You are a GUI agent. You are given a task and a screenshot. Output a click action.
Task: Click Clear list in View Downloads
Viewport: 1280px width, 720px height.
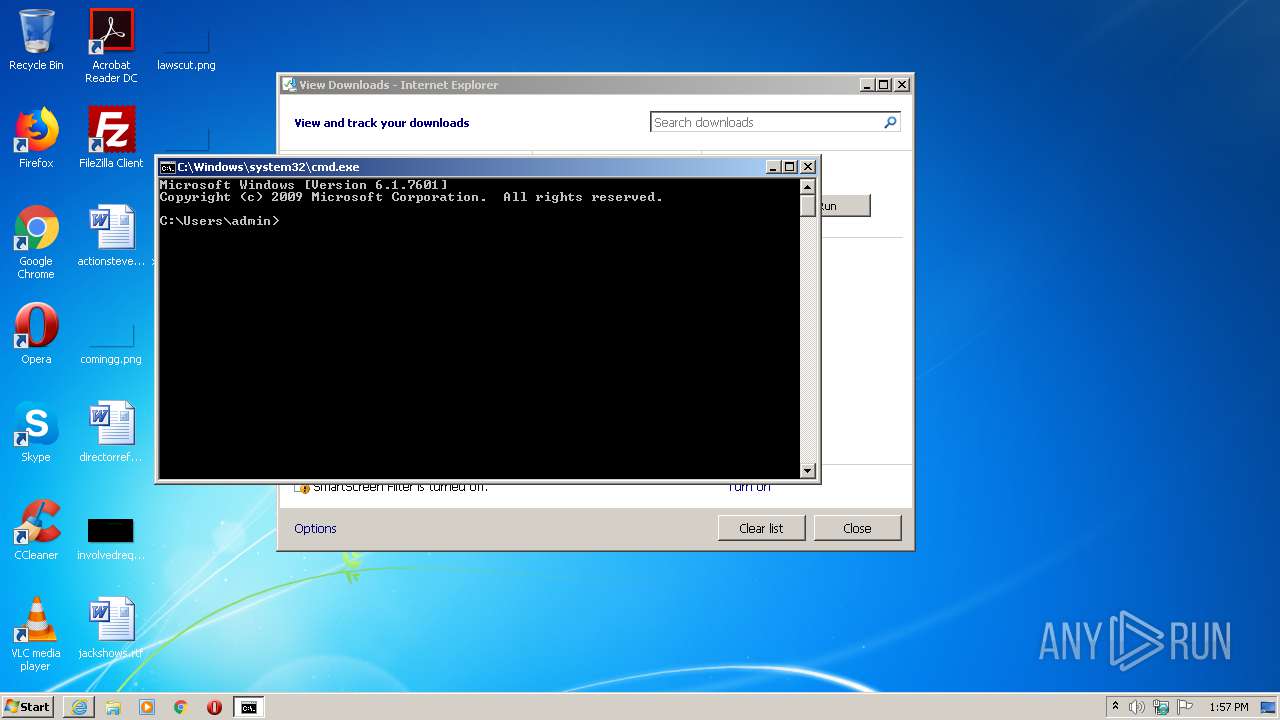[761, 528]
